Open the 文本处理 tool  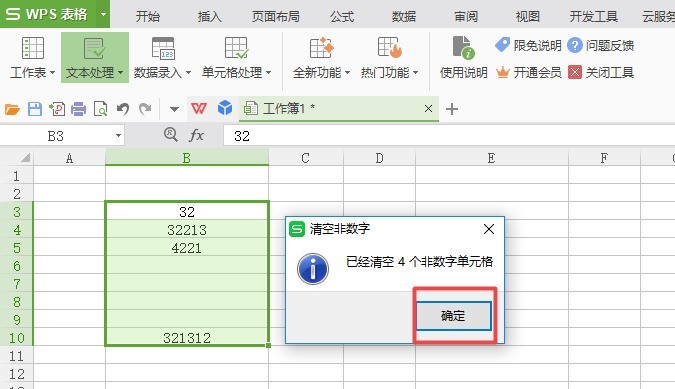coord(95,57)
